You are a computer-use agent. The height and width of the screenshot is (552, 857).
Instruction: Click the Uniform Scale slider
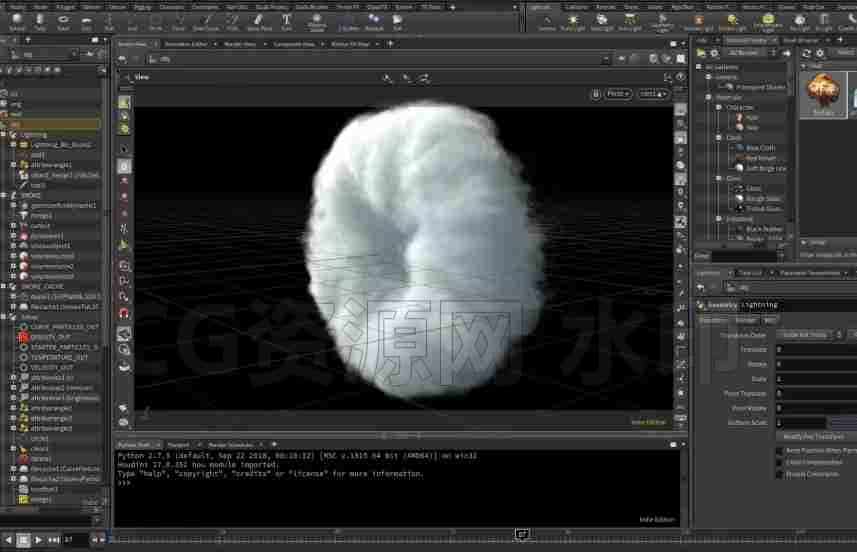point(843,422)
